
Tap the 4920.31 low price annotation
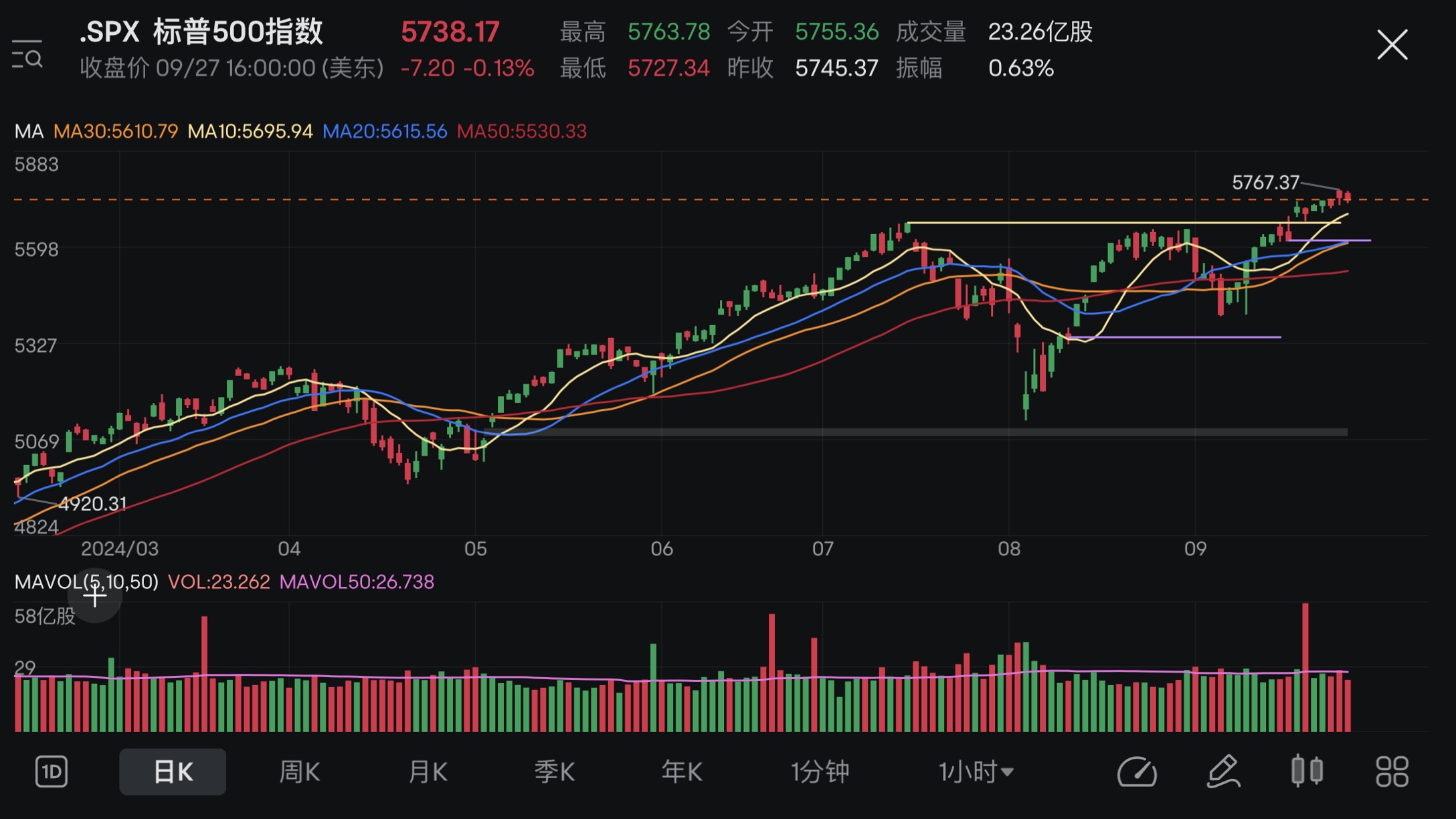tap(93, 504)
